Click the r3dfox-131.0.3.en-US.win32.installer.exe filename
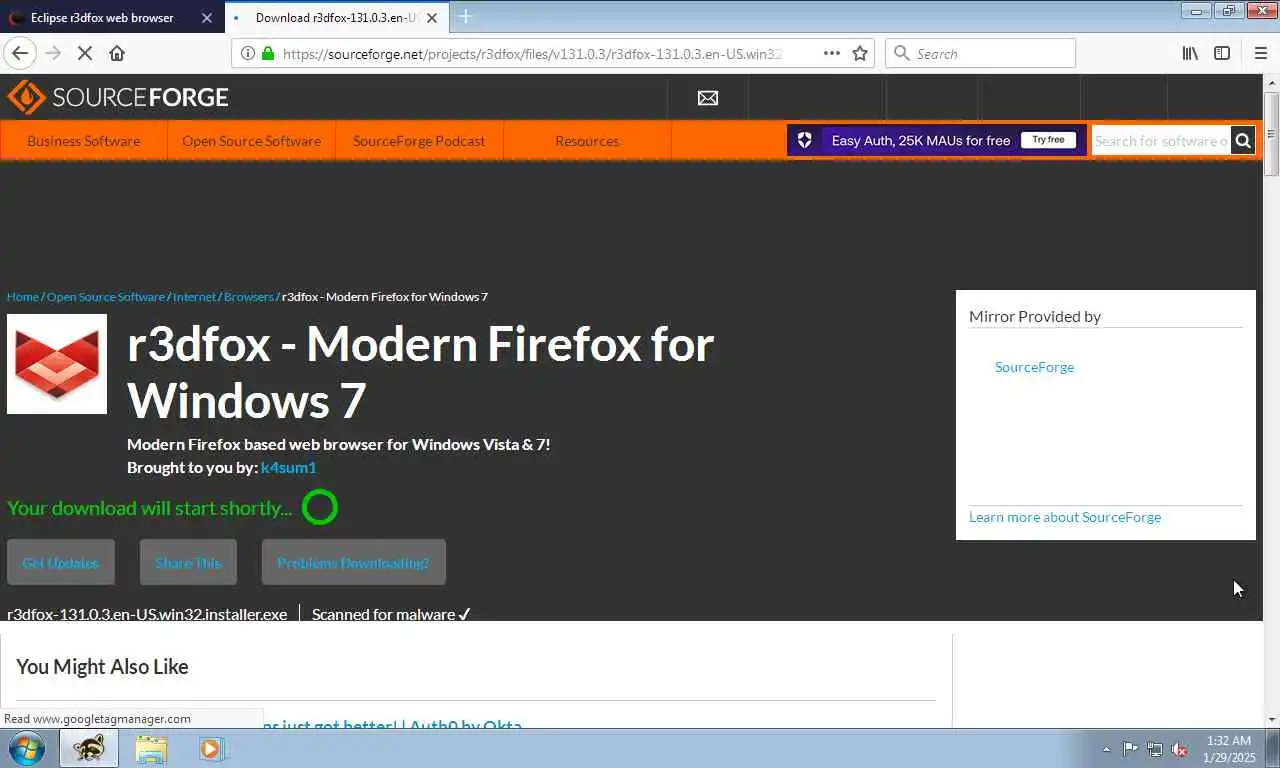The height and width of the screenshot is (768, 1280). [147, 614]
